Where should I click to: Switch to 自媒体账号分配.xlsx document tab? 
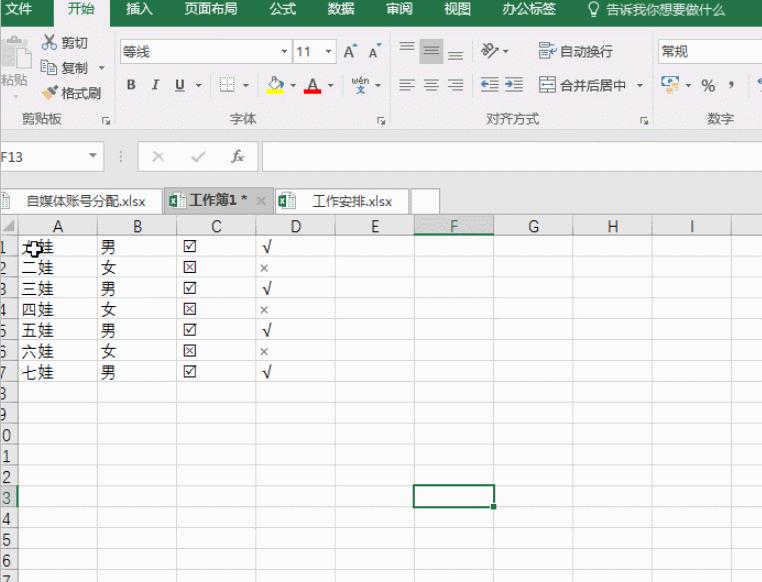[x=81, y=201]
